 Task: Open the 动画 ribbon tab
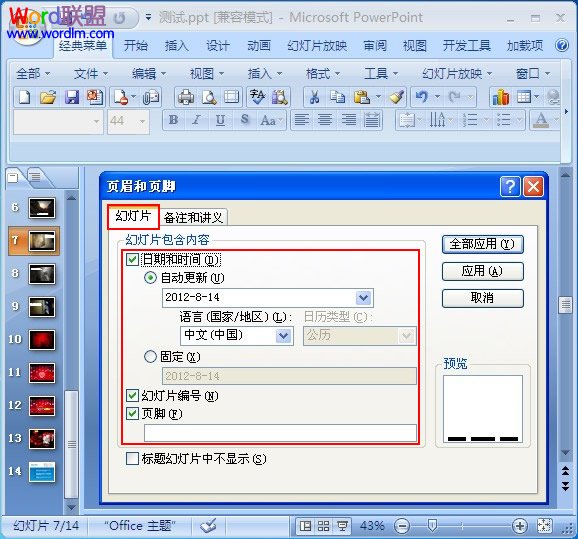point(259,46)
